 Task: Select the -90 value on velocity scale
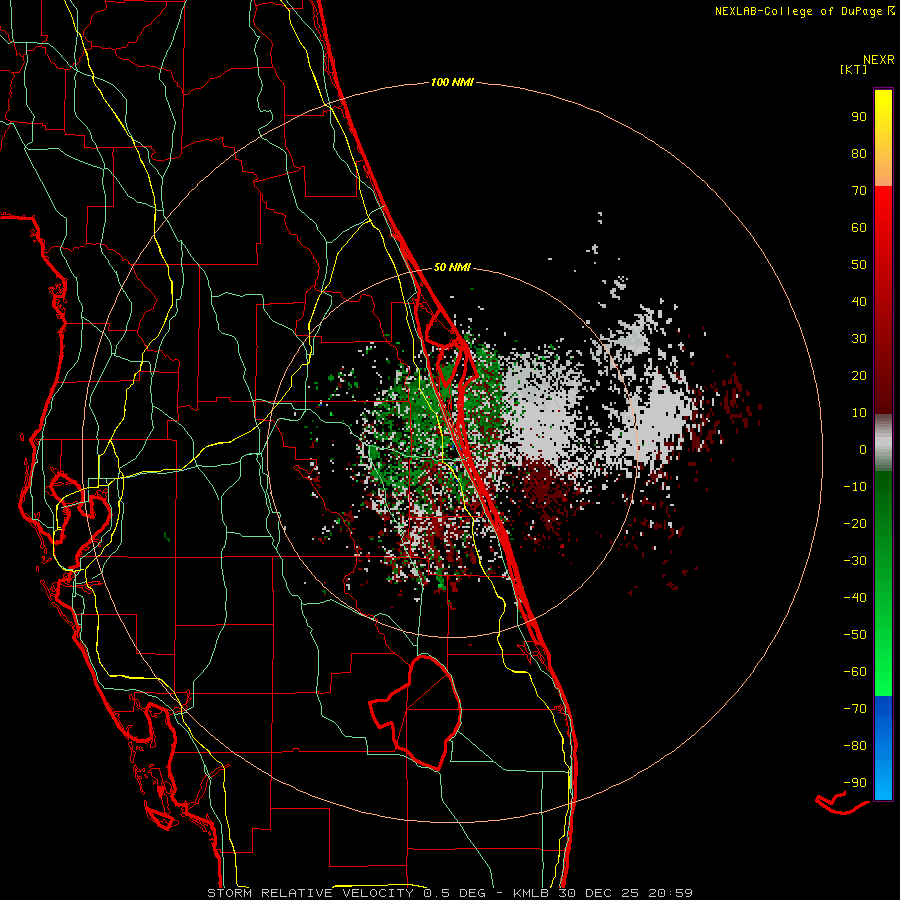coord(855,782)
